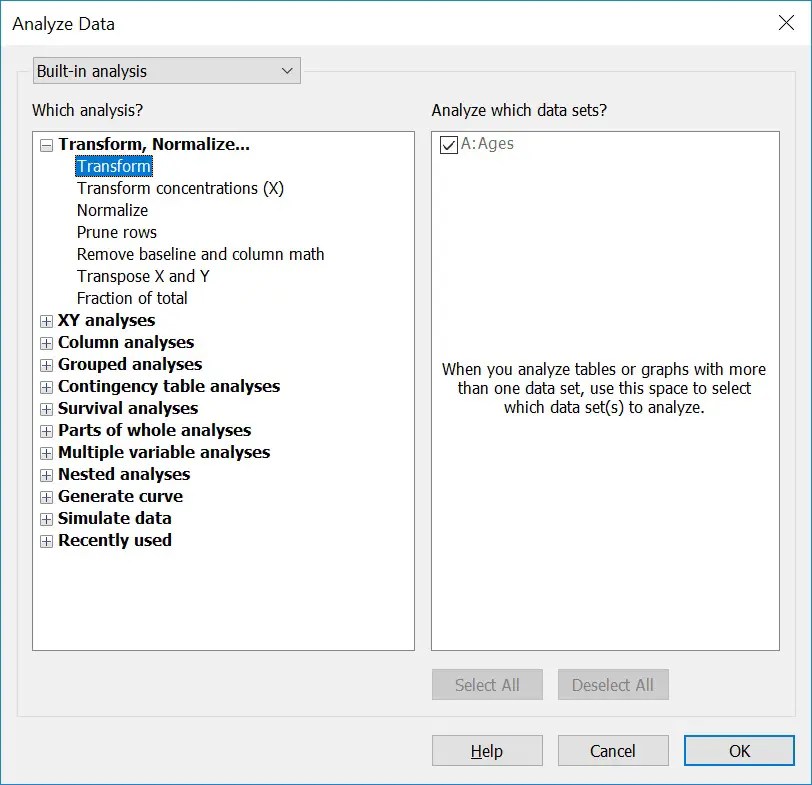Click the Help button

tap(487, 750)
